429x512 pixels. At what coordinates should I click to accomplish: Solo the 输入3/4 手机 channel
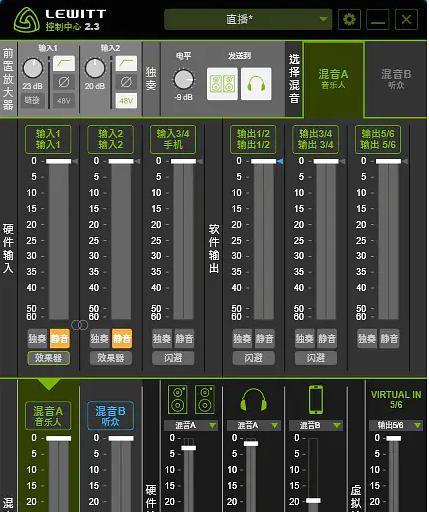(162, 339)
